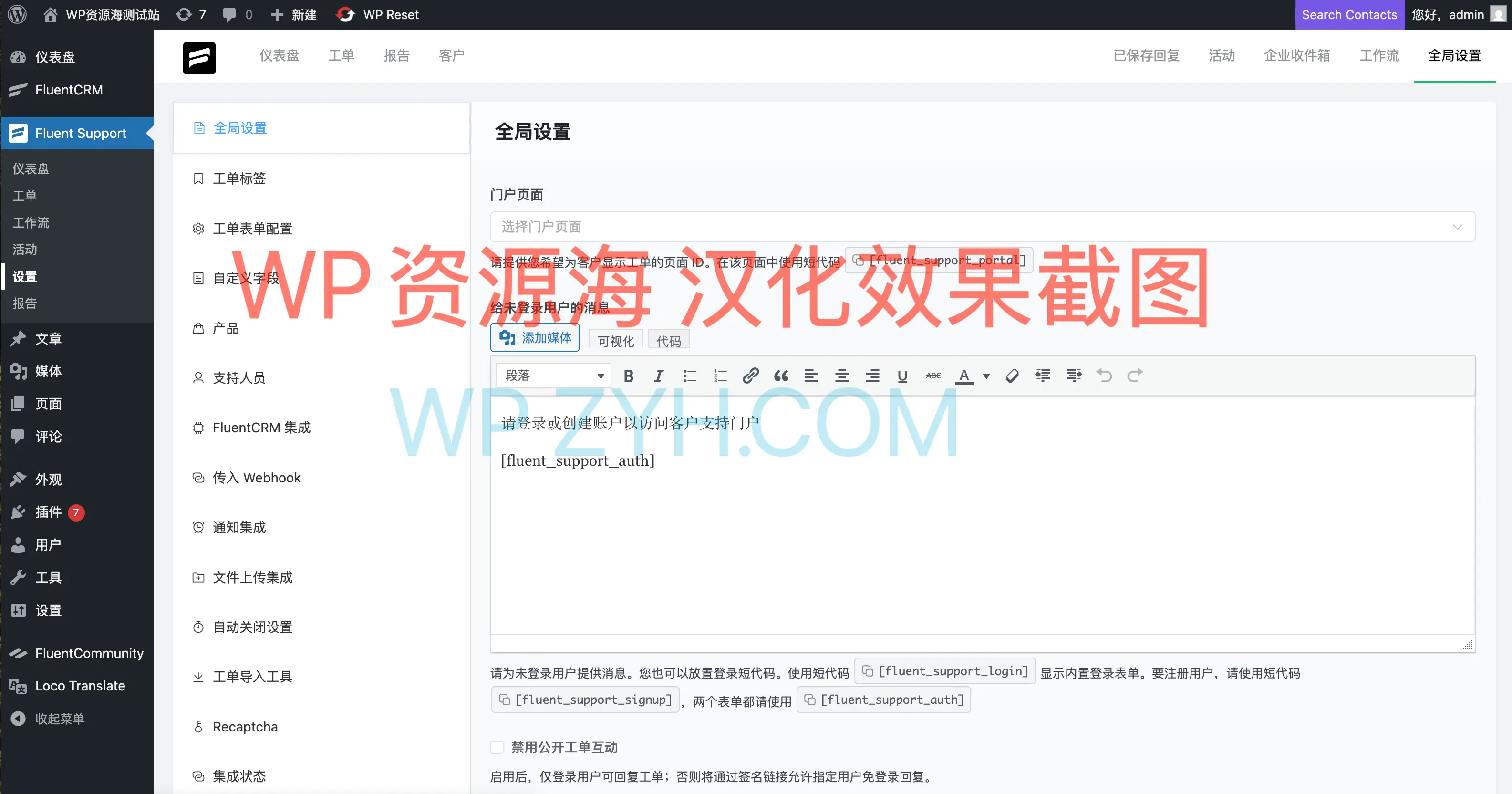Apply strikethrough formatting
1512x794 pixels.
click(x=933, y=376)
